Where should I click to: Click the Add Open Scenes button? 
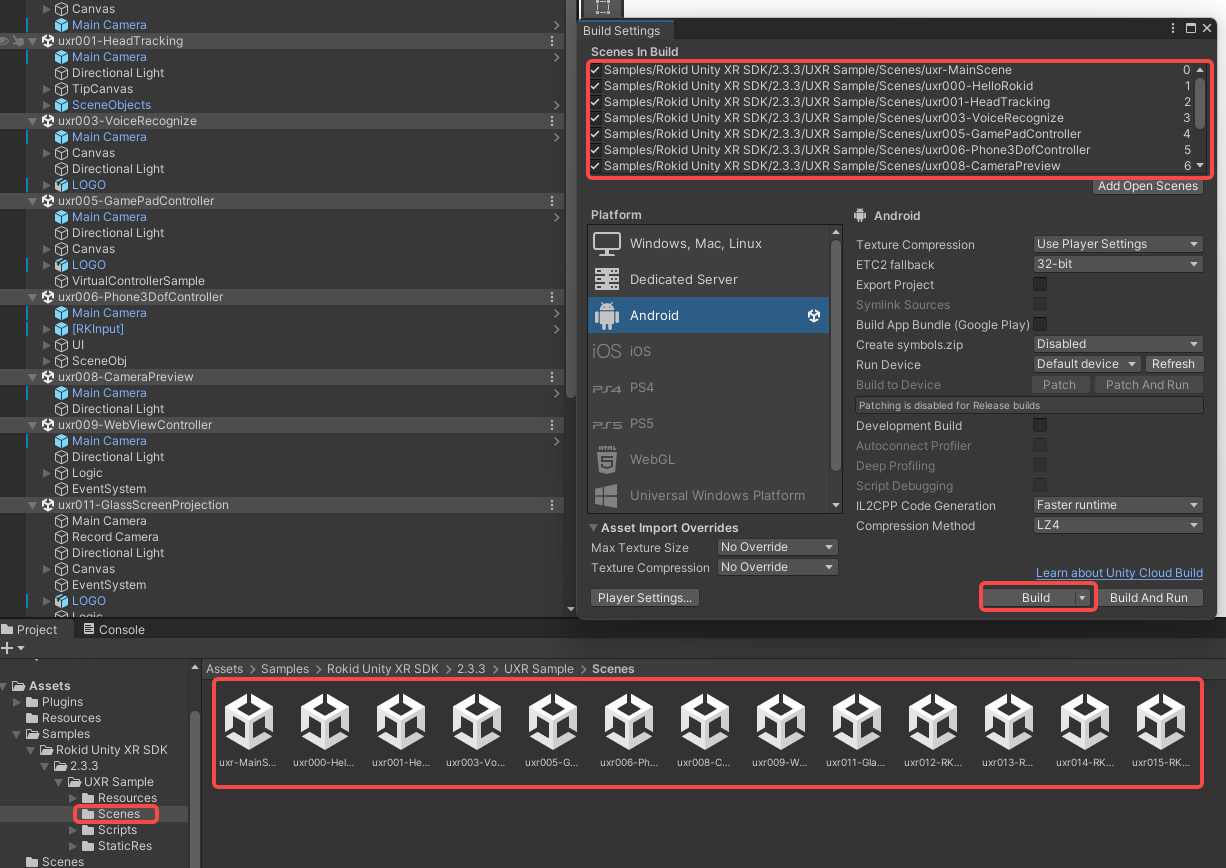(x=1148, y=186)
